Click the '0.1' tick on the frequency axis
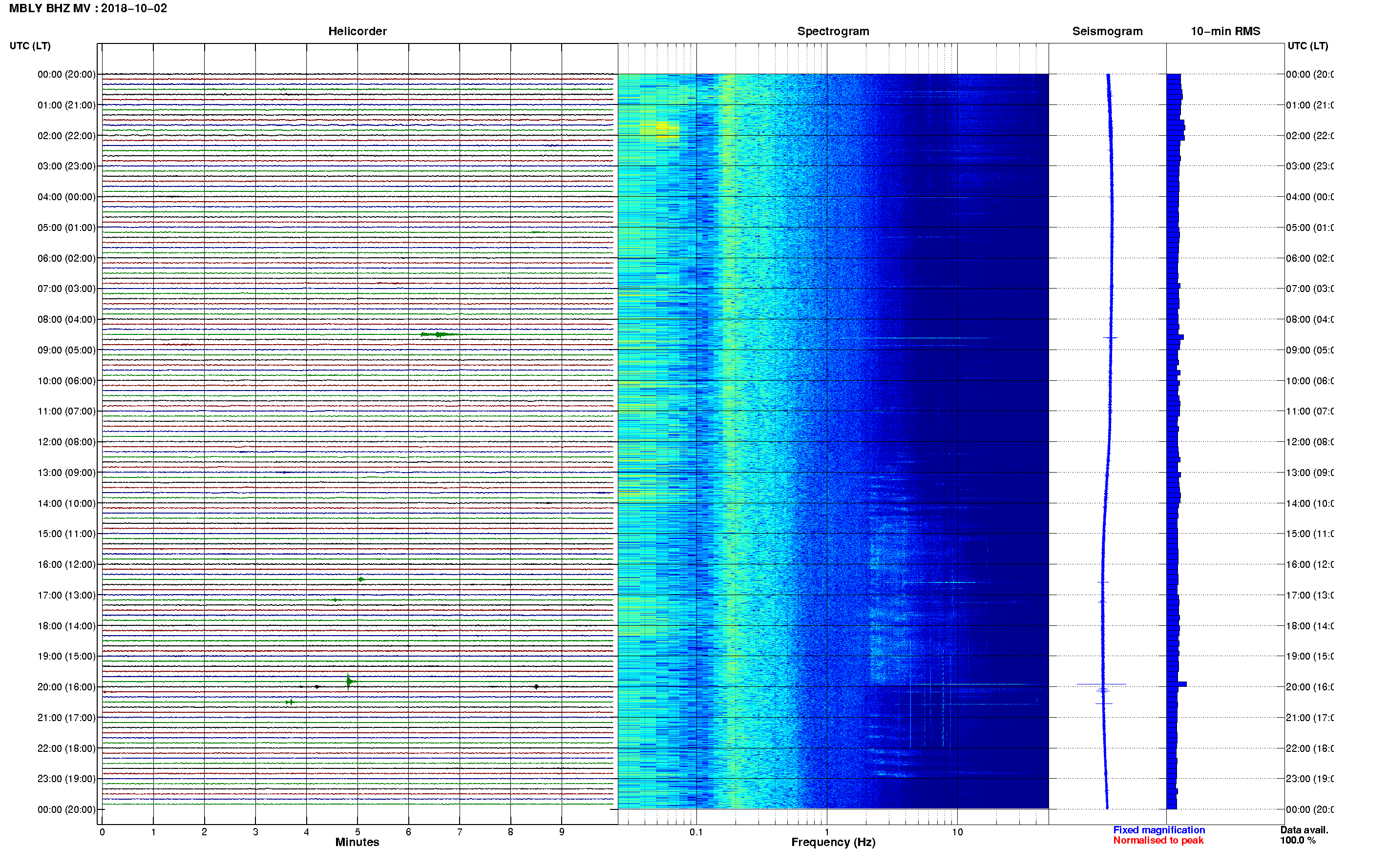The height and width of the screenshot is (868, 1389). pyautogui.click(x=696, y=832)
